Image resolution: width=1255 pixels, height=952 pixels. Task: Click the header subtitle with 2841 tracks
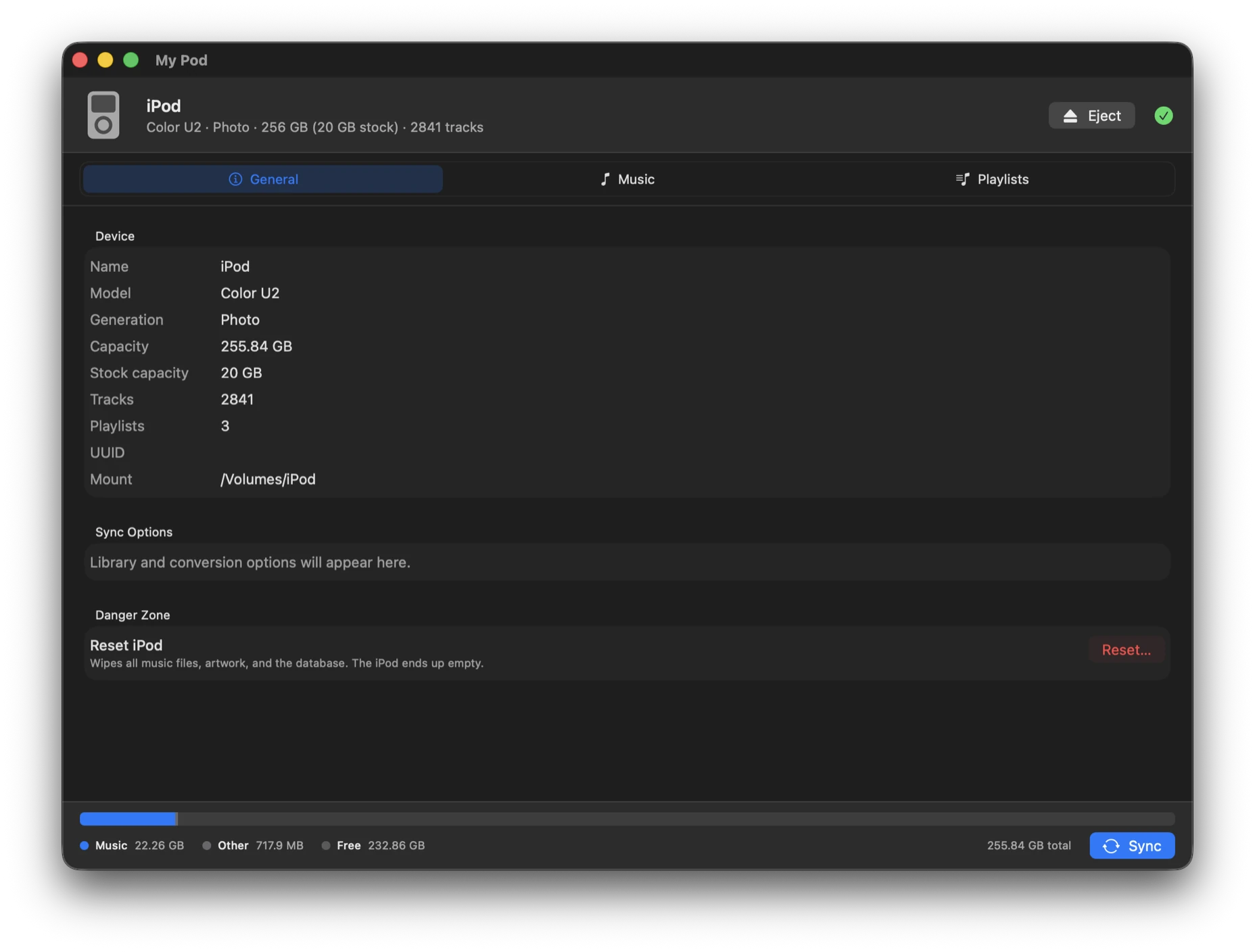[314, 127]
